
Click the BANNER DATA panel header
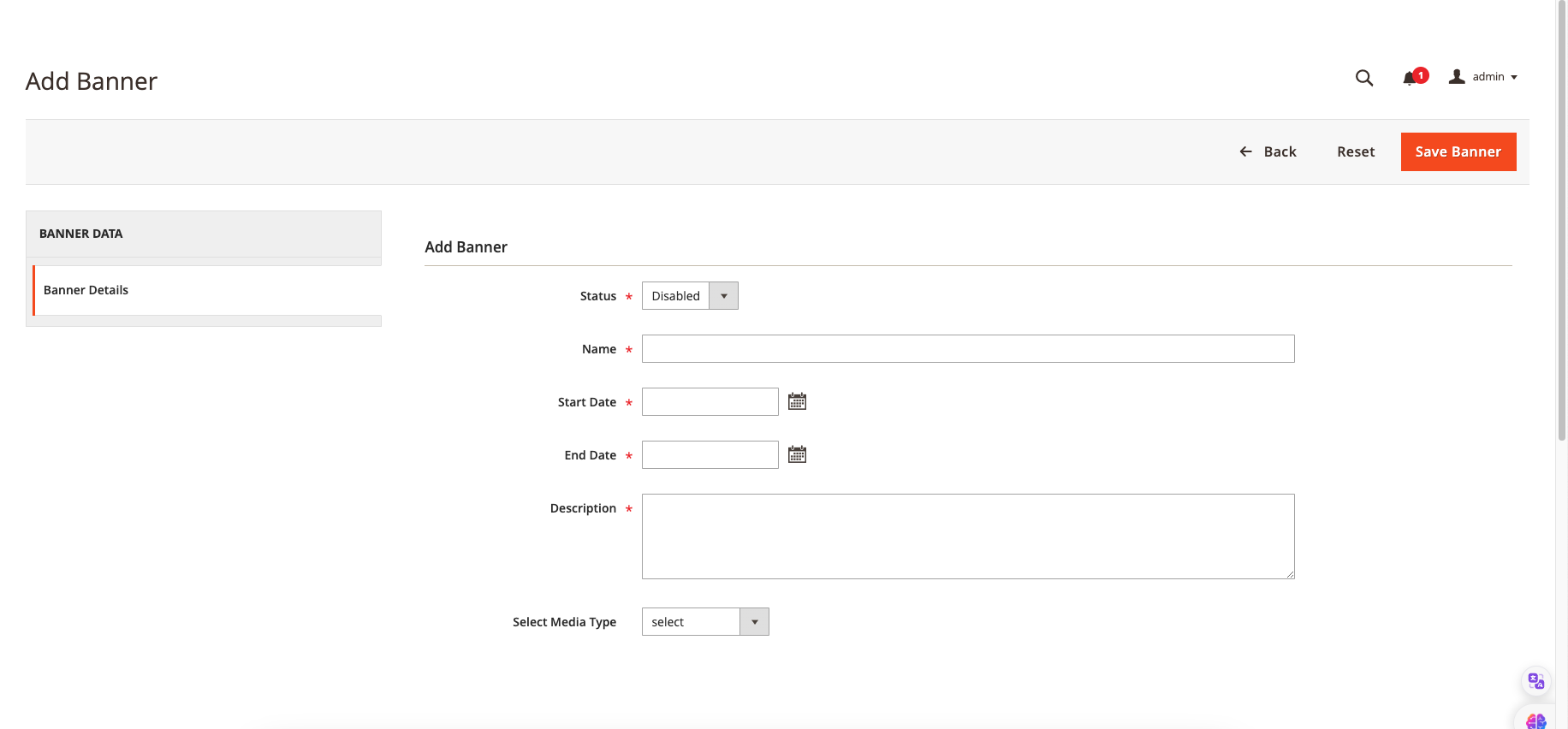click(204, 234)
